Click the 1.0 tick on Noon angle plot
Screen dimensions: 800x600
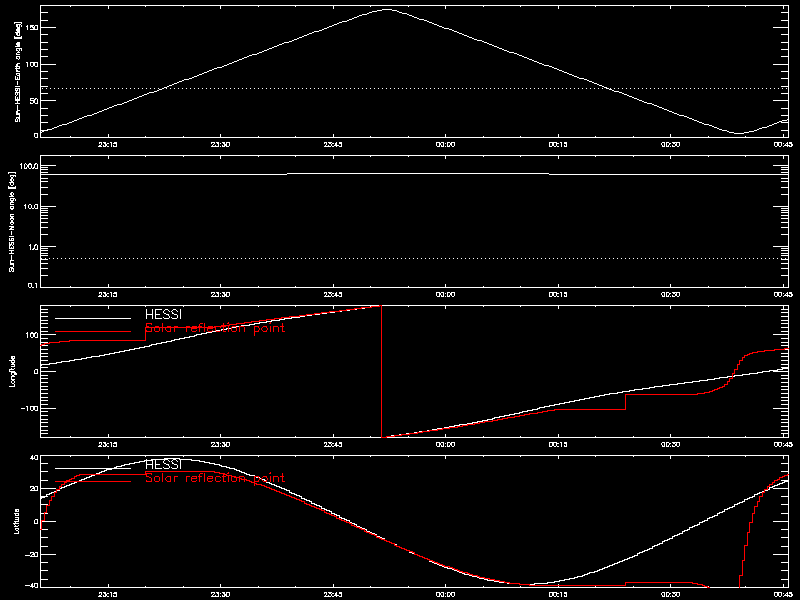(x=33, y=247)
